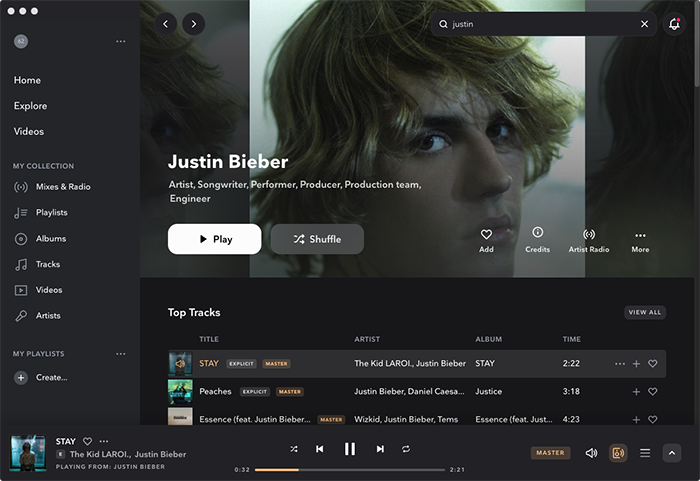
Task: Open Explore in the sidebar
Action: (x=30, y=106)
